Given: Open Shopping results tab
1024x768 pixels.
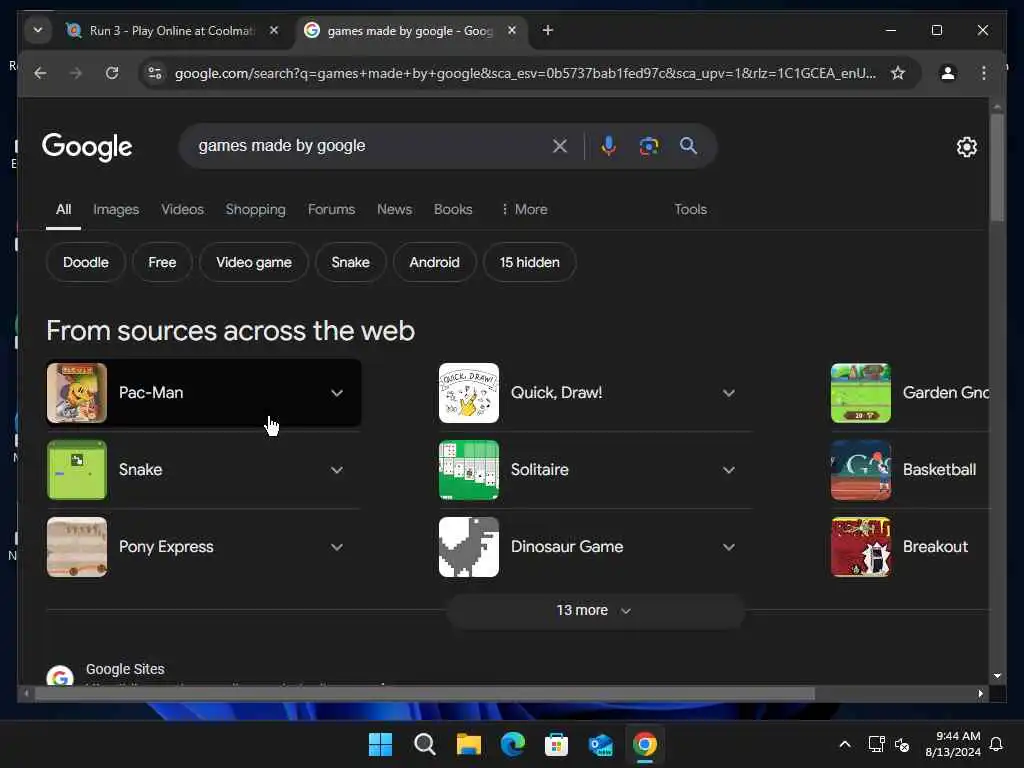Looking at the screenshot, I should (255, 210).
